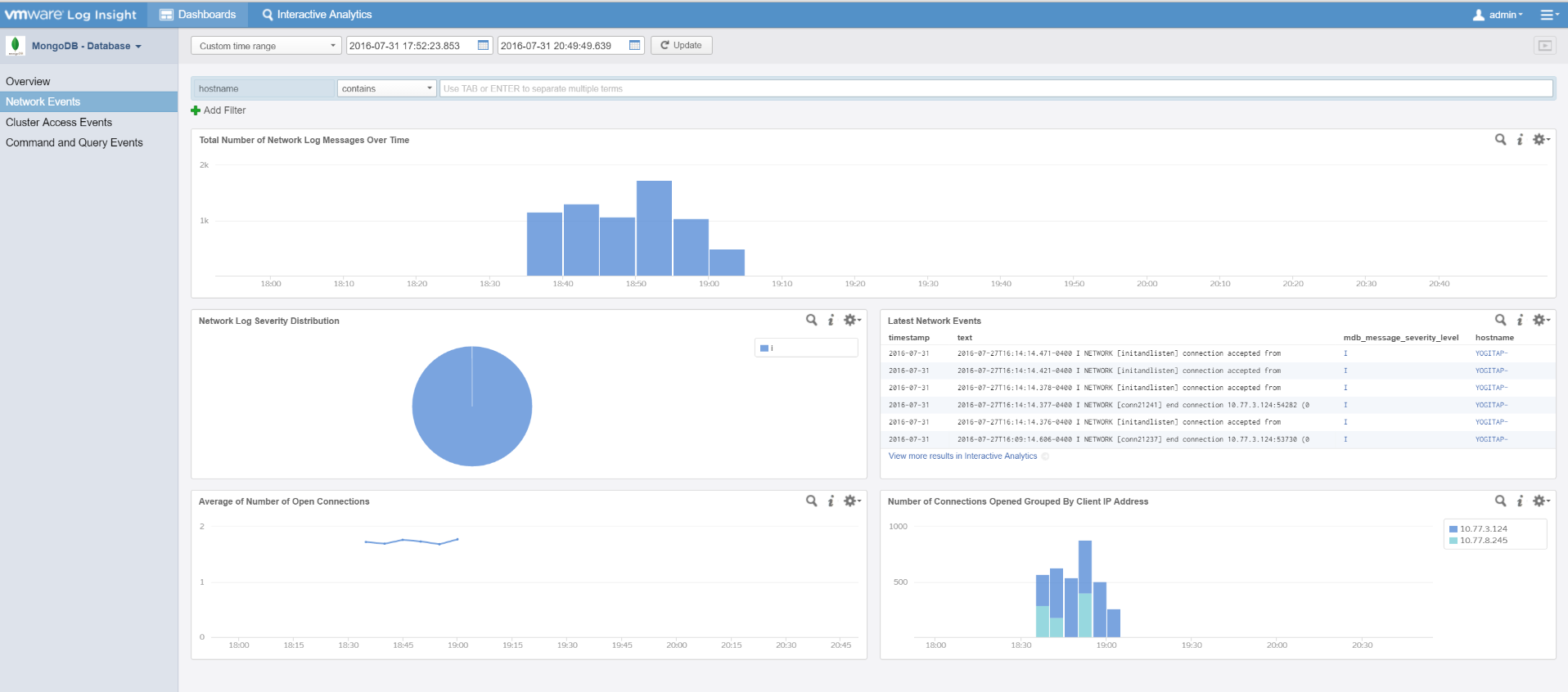Open the Custom time range dropdown
Screen dimensions: 1568x692
point(266,46)
